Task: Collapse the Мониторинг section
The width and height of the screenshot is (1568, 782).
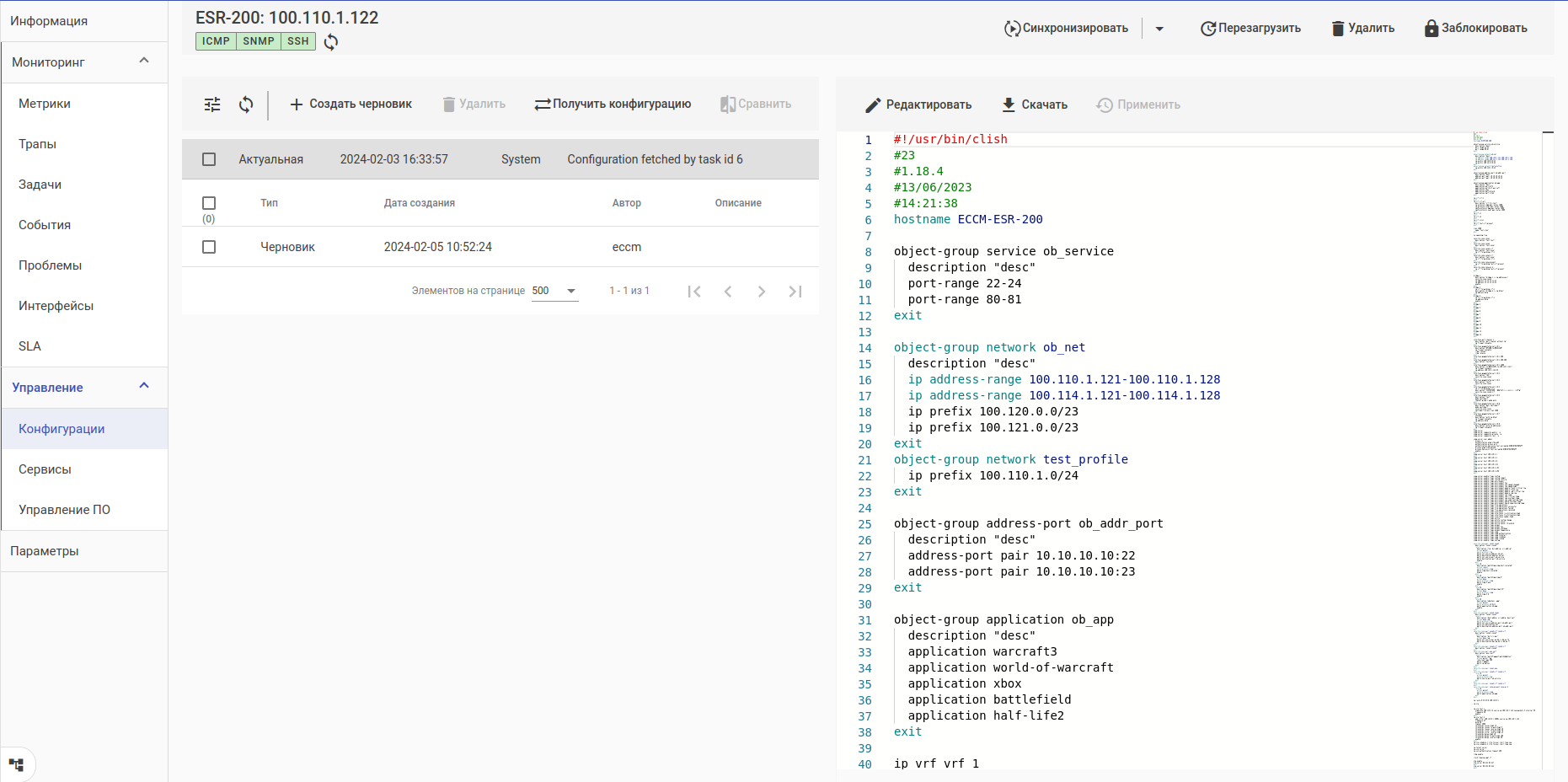Action: 144,62
